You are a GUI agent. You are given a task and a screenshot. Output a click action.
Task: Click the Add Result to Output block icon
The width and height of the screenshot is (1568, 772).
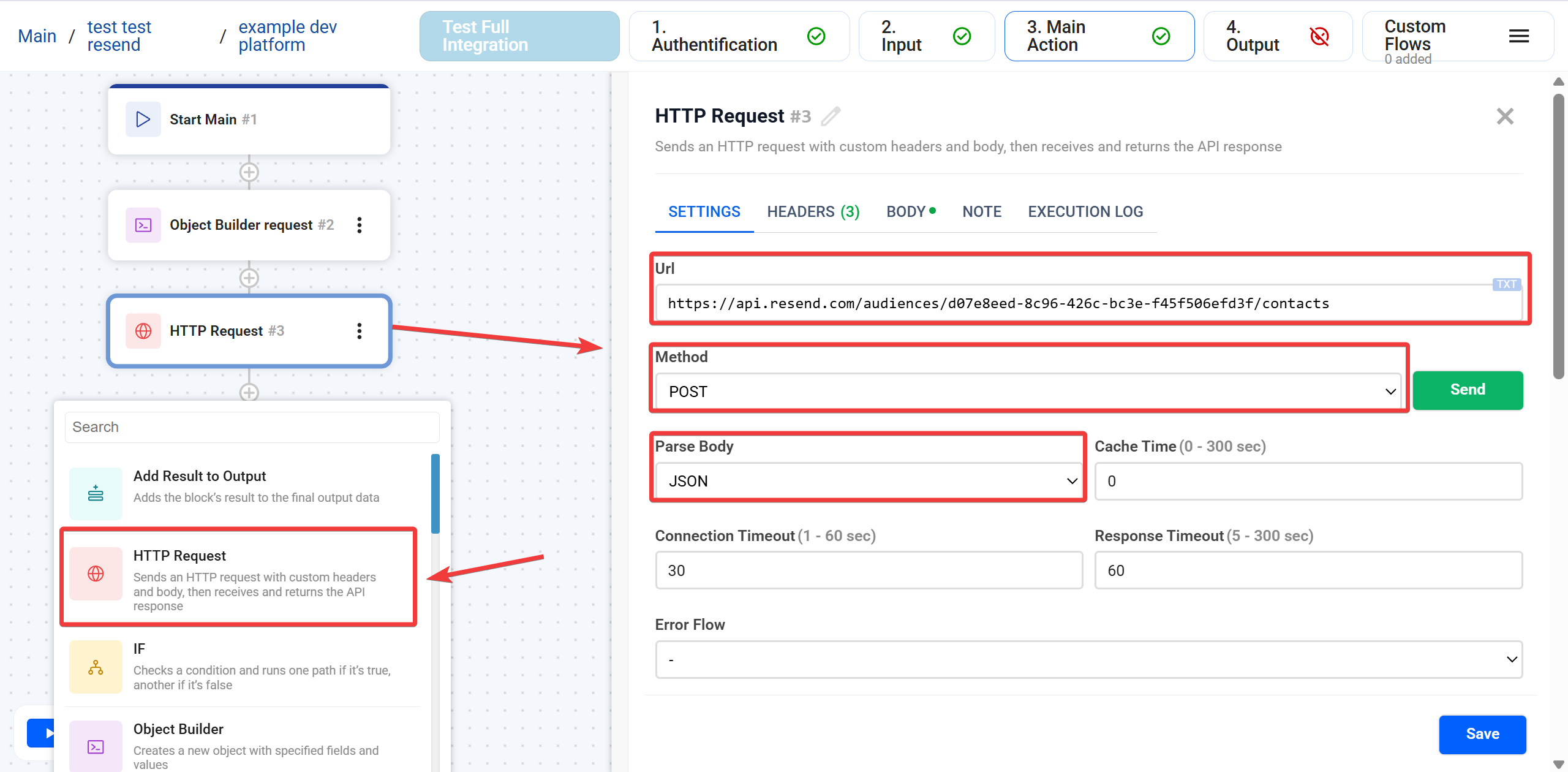point(96,493)
